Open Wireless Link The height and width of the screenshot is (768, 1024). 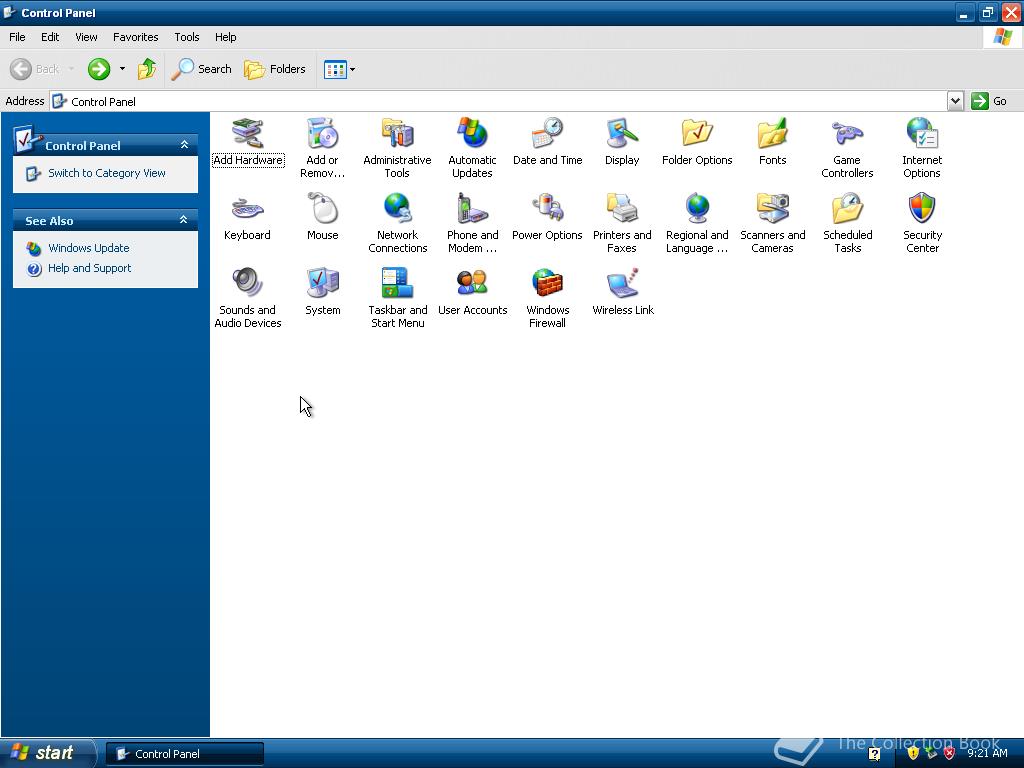tap(622, 292)
